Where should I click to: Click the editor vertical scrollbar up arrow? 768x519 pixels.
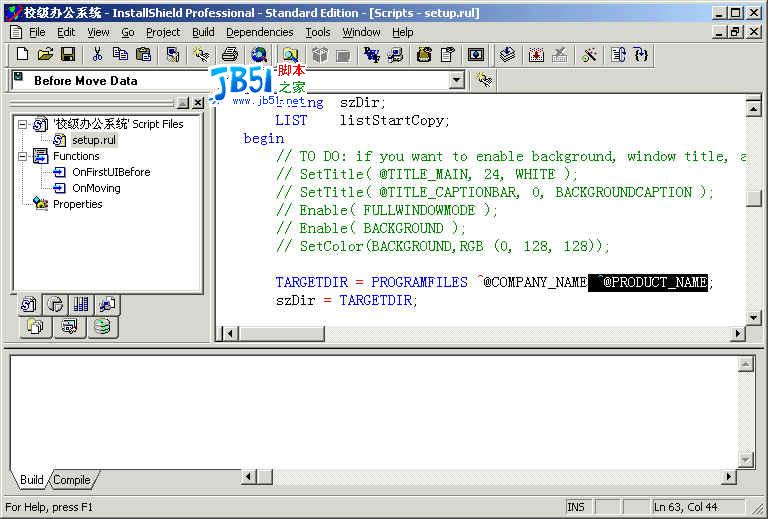tap(754, 107)
